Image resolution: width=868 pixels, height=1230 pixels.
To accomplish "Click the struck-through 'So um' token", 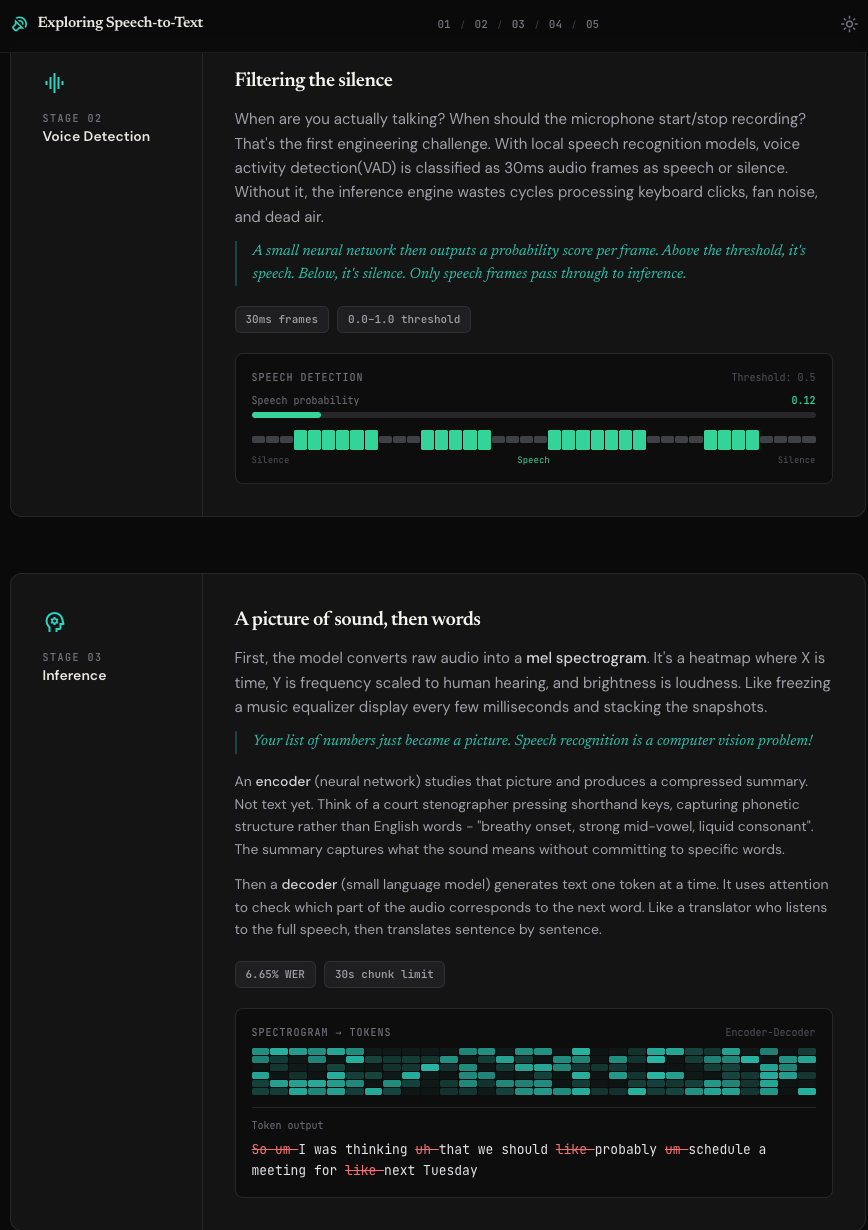I will coord(271,1149).
